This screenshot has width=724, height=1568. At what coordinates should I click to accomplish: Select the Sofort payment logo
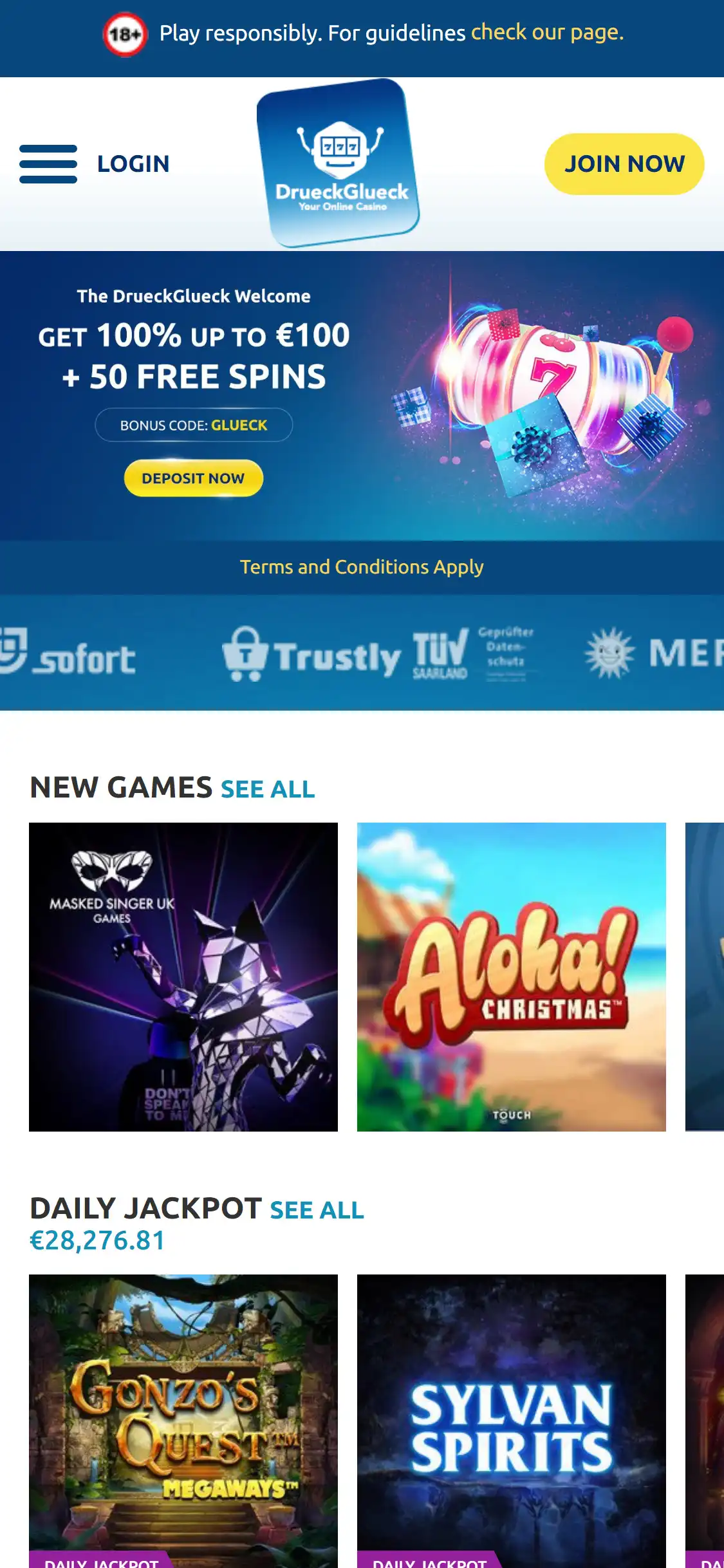68,653
